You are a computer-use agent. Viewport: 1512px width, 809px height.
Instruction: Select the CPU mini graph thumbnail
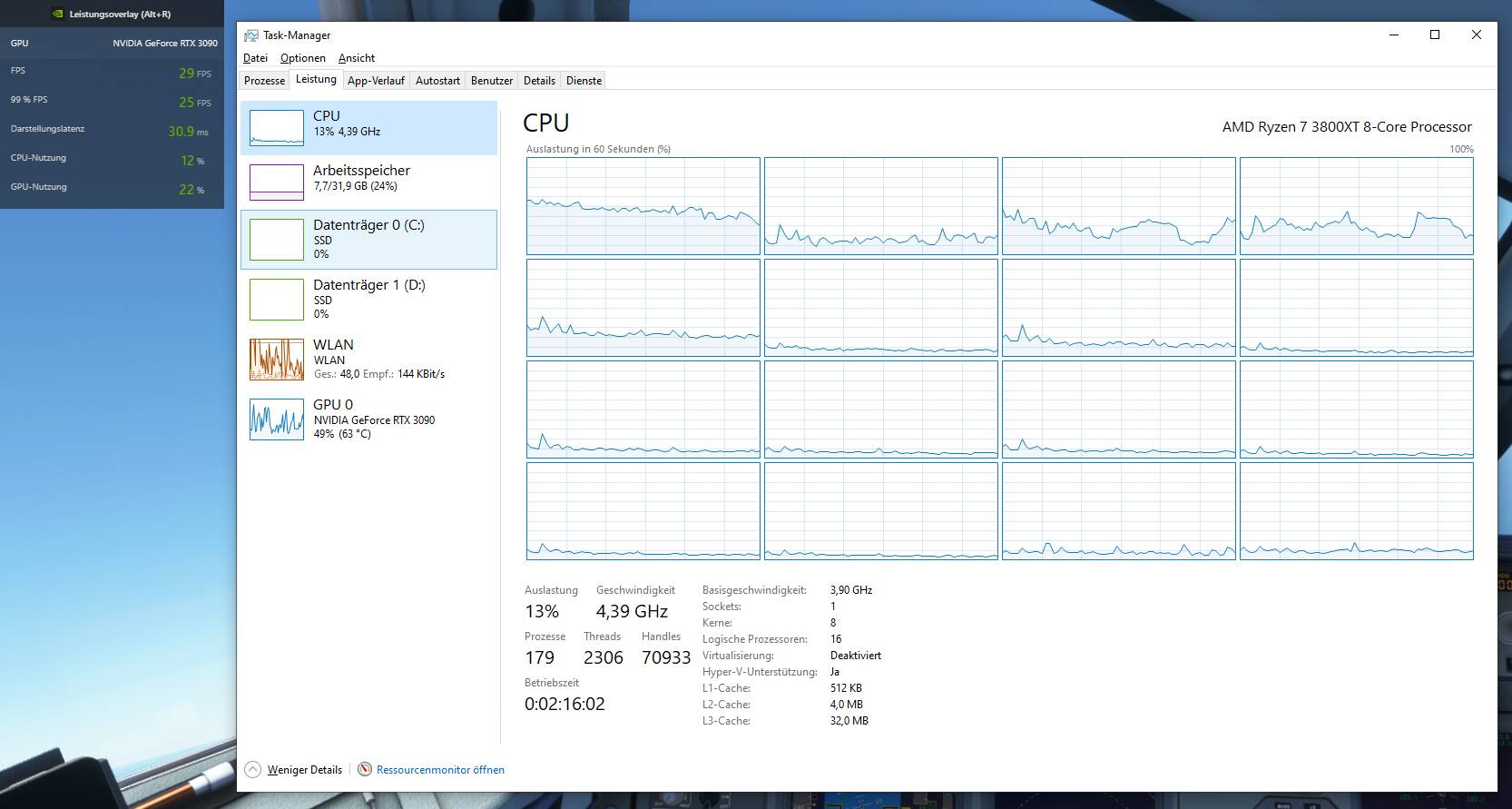click(277, 128)
